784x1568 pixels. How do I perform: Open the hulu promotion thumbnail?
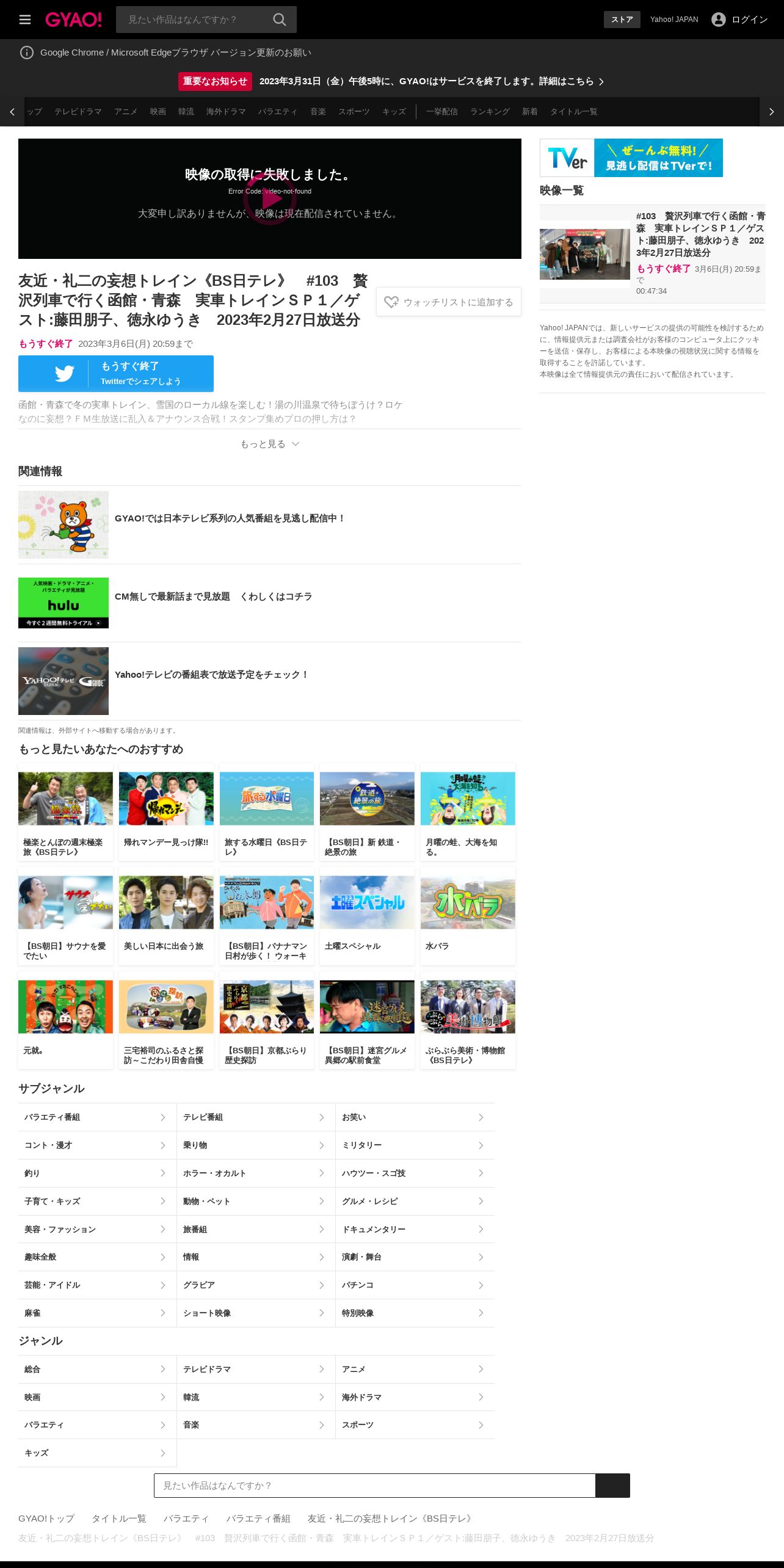[64, 603]
